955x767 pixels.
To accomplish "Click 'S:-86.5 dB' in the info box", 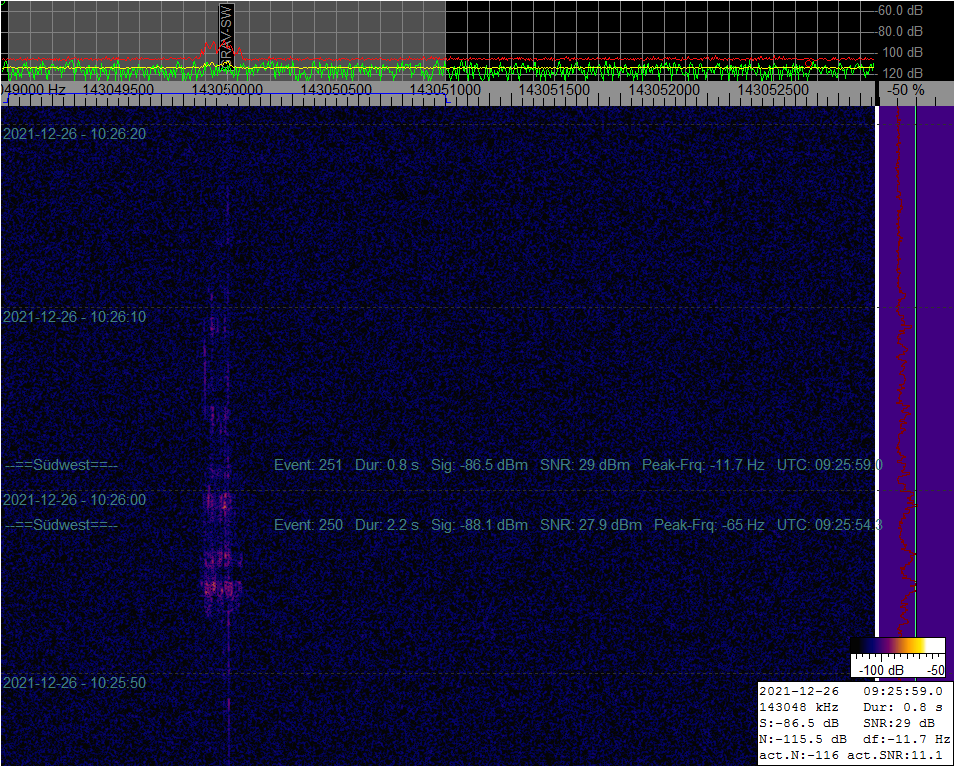I will coord(798,724).
